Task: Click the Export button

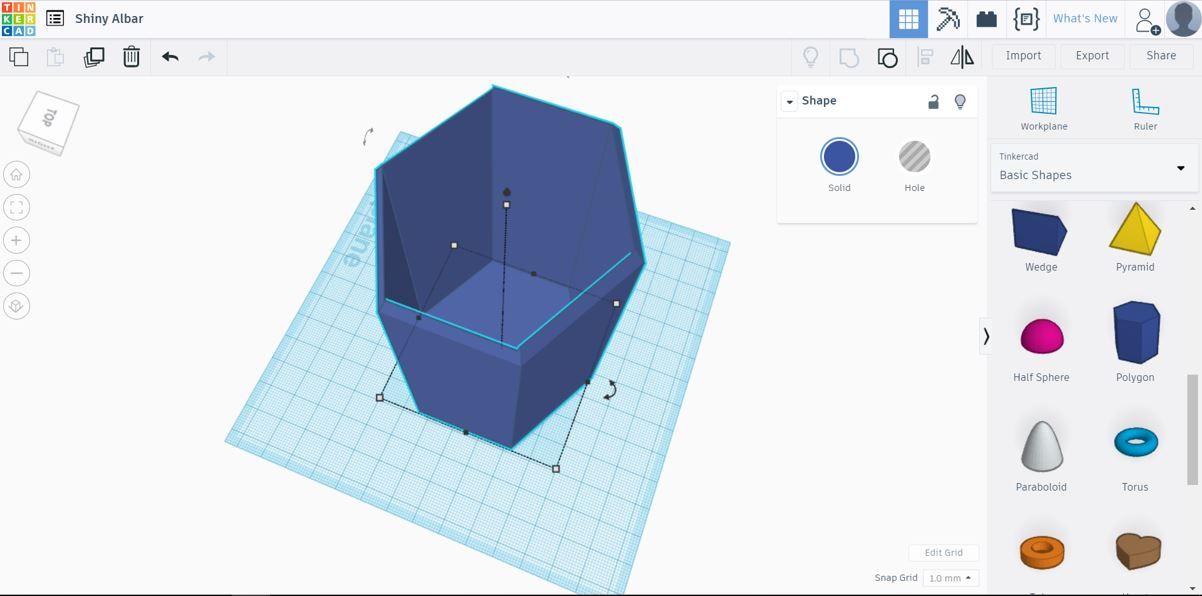Action: (1091, 55)
